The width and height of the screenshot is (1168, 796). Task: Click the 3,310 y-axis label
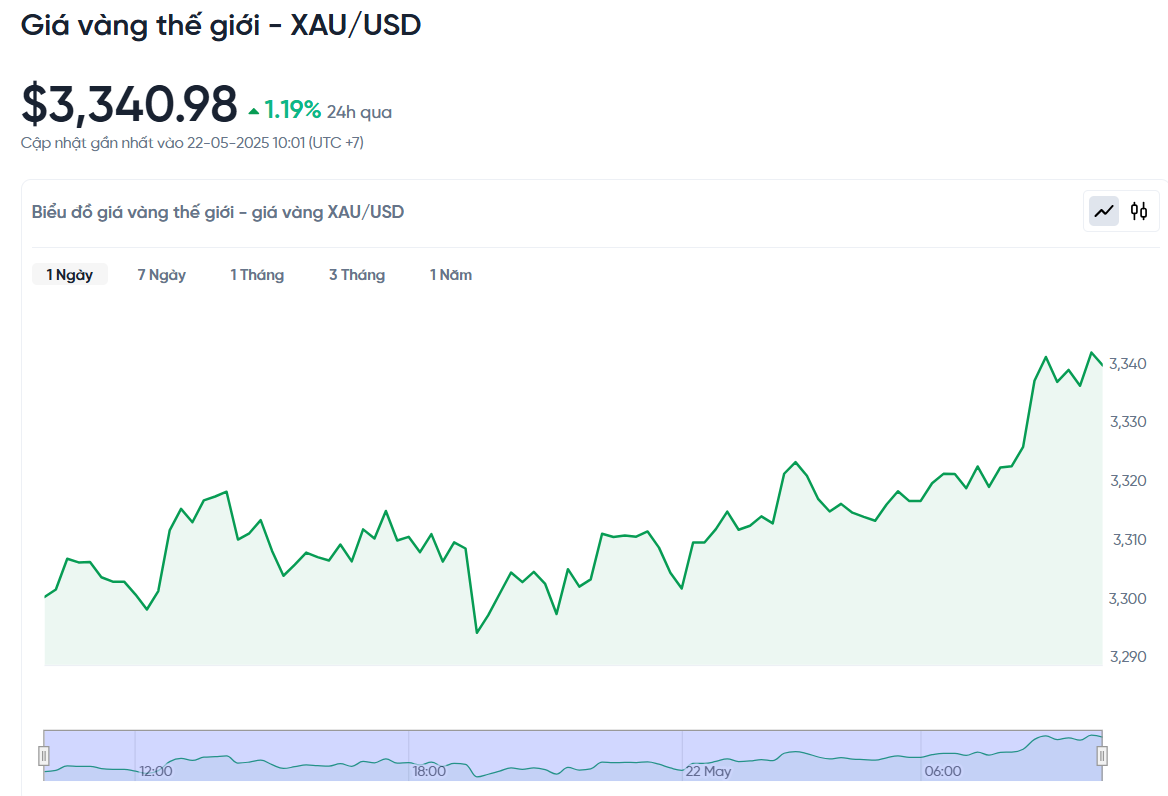[x=1129, y=540]
